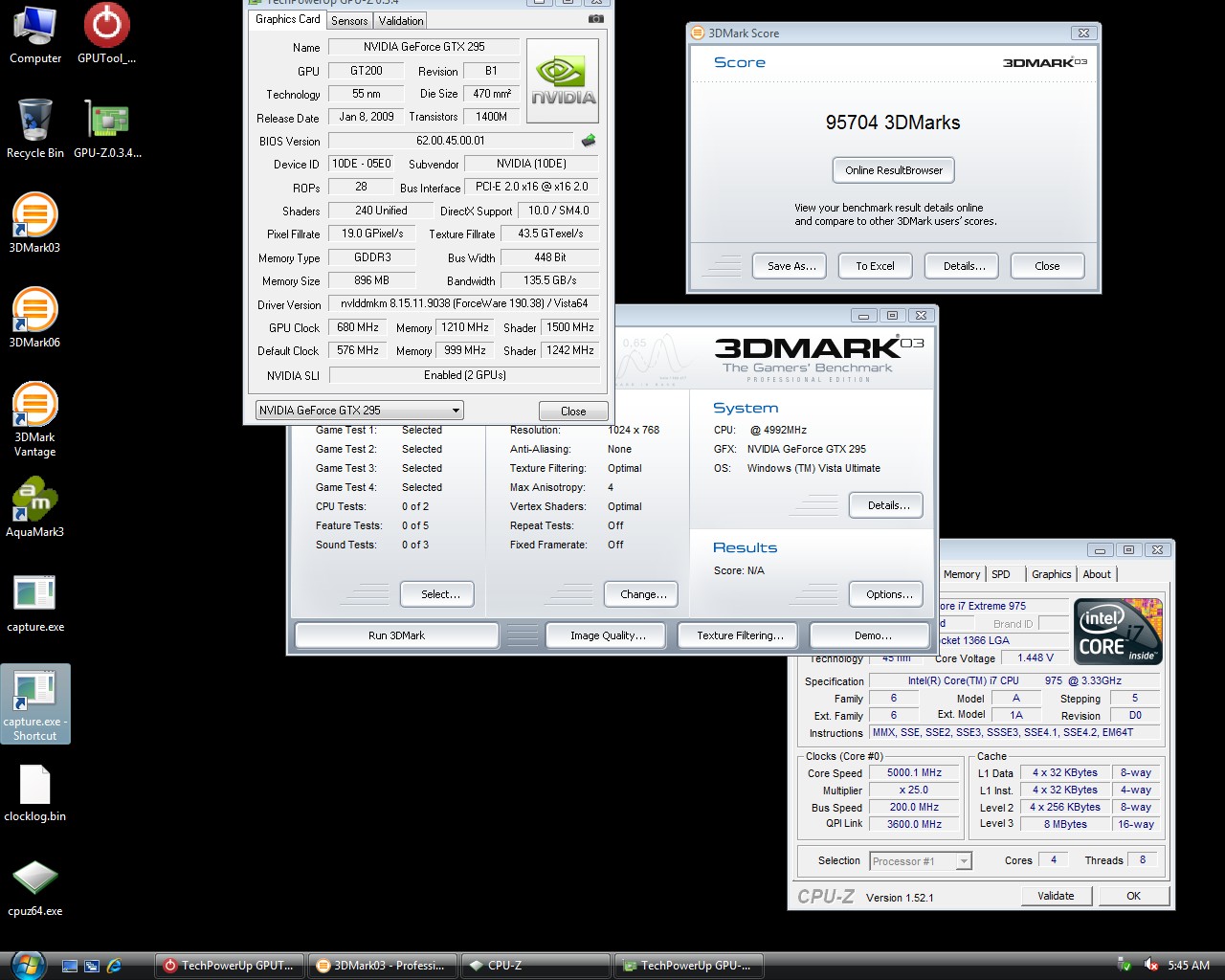Click the Core Speed value 5000.1 MHz
The width and height of the screenshot is (1225, 980).
914,772
